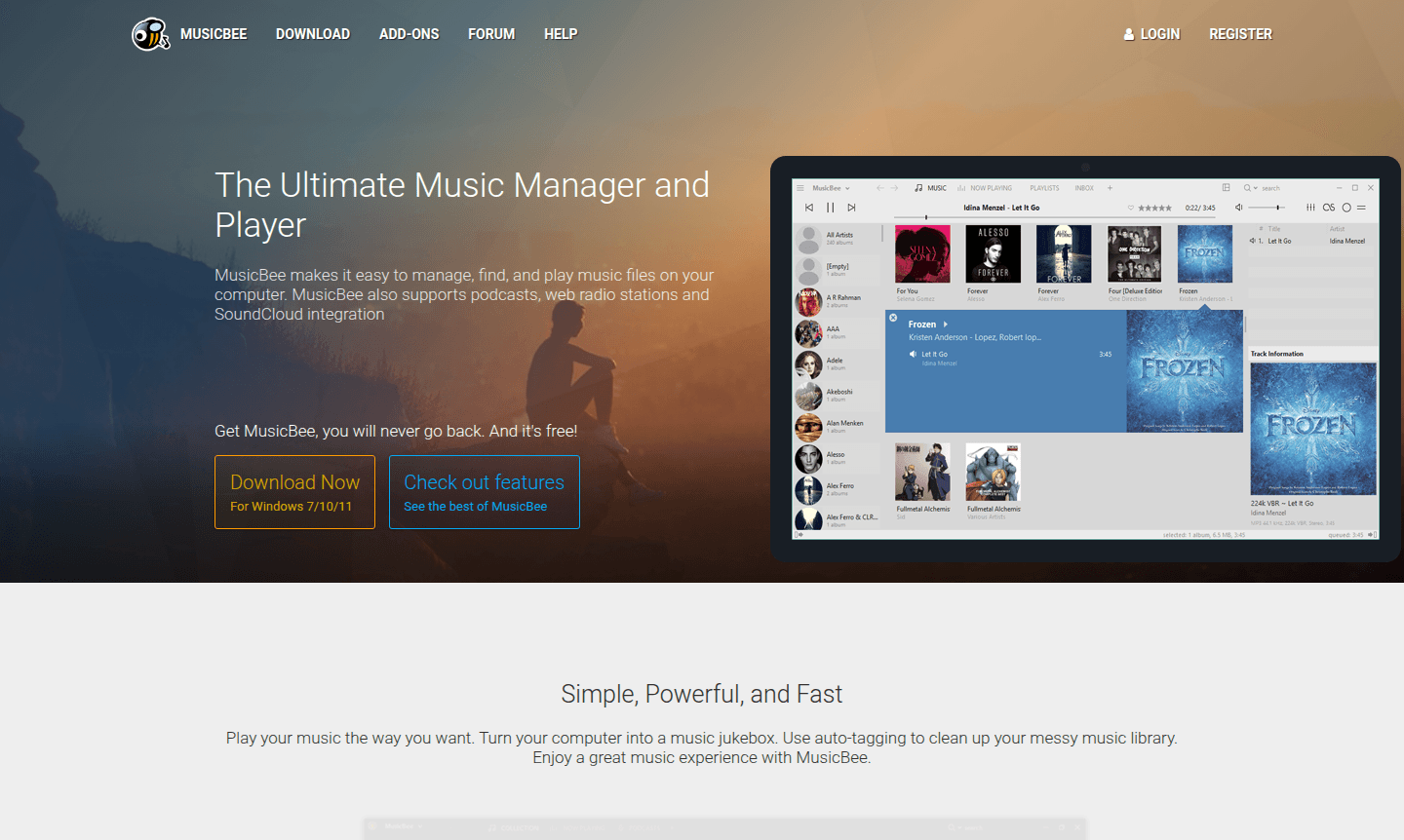Toggle the heart to love Let It Go

pos(1131,208)
